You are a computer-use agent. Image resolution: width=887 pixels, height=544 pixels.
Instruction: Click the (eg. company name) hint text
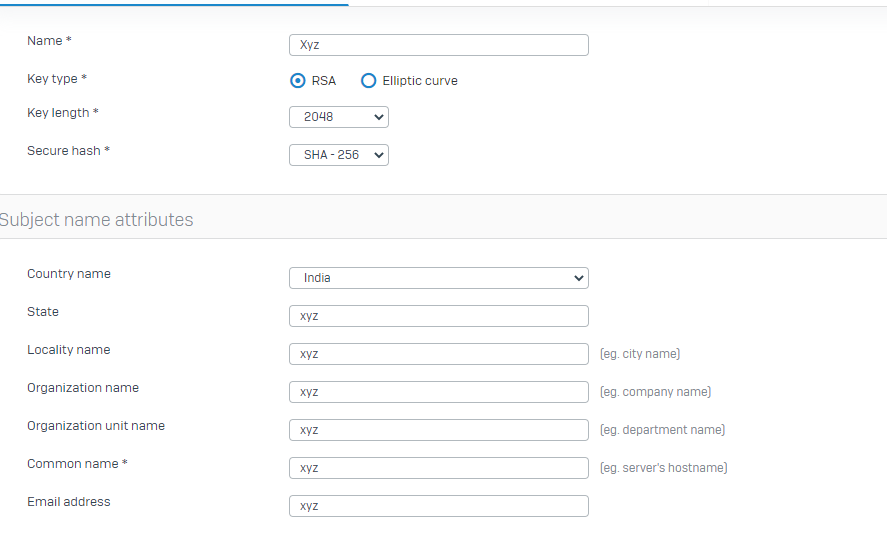[x=655, y=392]
